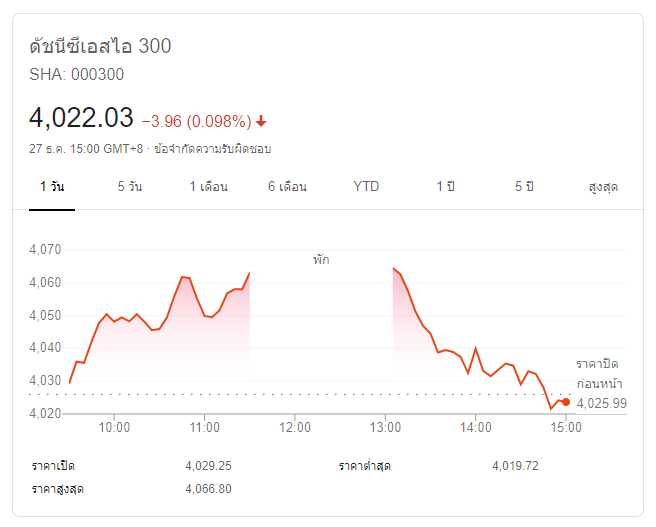The width and height of the screenshot is (656, 527).
Task: Click the −3.96 (0.098%) change value
Action: (x=196, y=121)
